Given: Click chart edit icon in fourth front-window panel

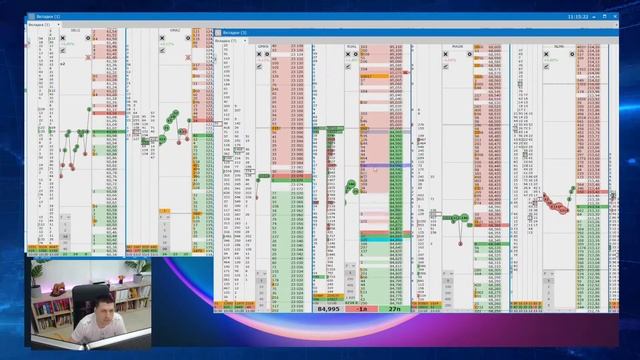Looking at the screenshot, I should click(546, 67).
